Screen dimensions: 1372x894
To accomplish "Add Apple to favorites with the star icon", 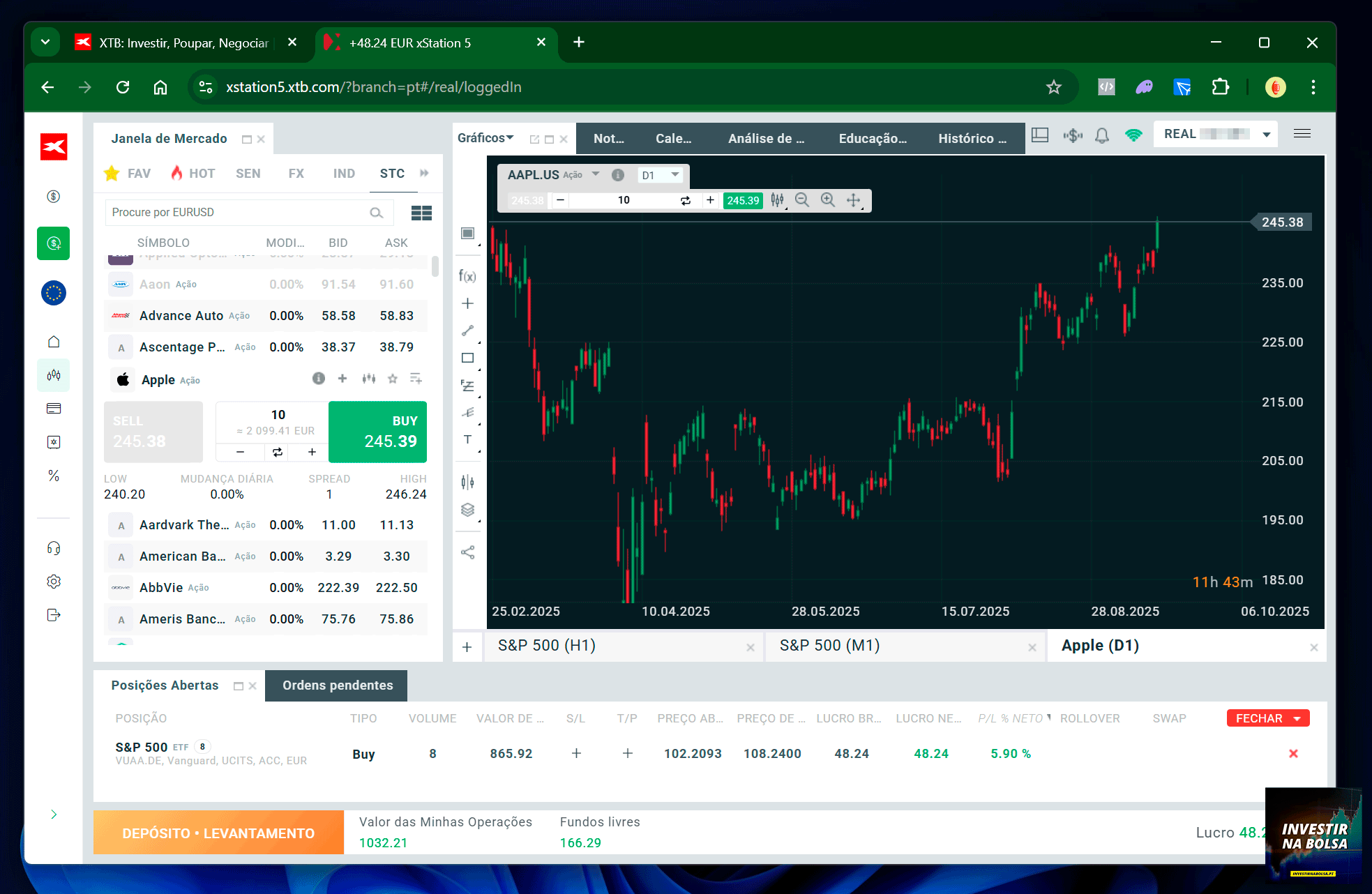I will point(393,379).
